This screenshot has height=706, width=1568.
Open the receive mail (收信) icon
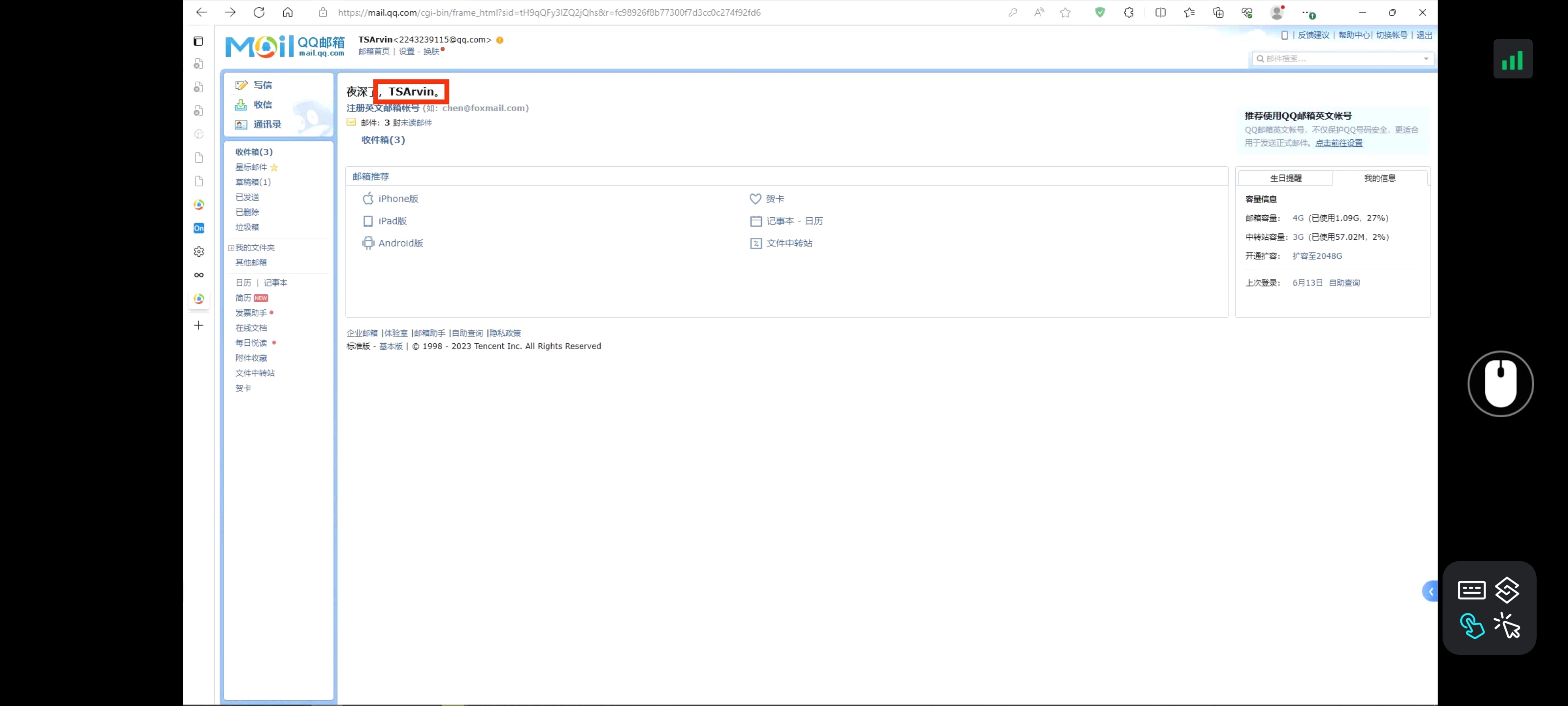(x=241, y=105)
